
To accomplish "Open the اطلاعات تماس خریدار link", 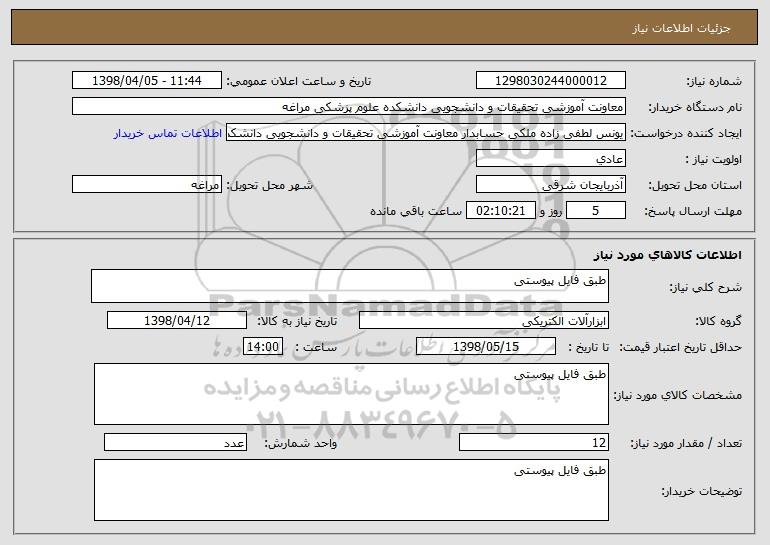I will (168, 134).
